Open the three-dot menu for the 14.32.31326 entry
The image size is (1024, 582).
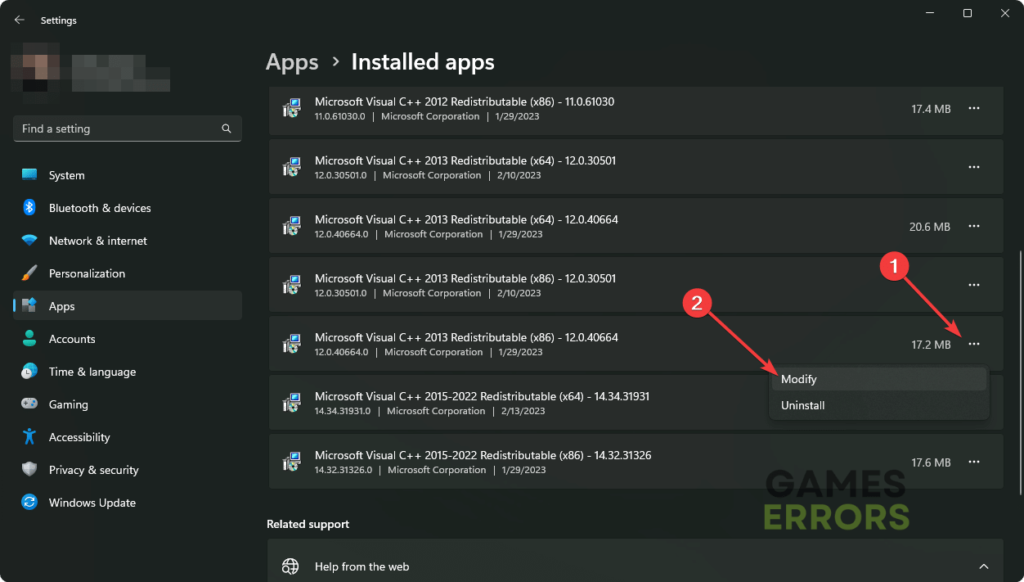coord(974,462)
